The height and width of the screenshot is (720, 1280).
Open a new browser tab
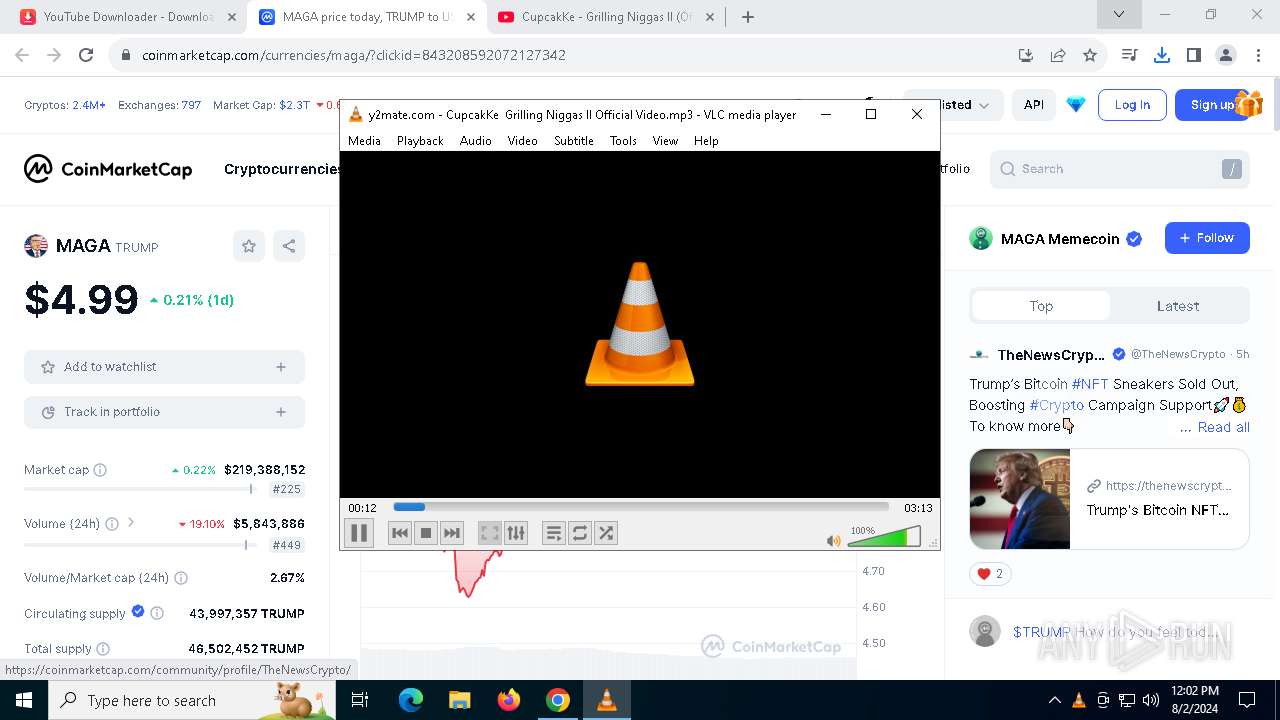tap(747, 17)
